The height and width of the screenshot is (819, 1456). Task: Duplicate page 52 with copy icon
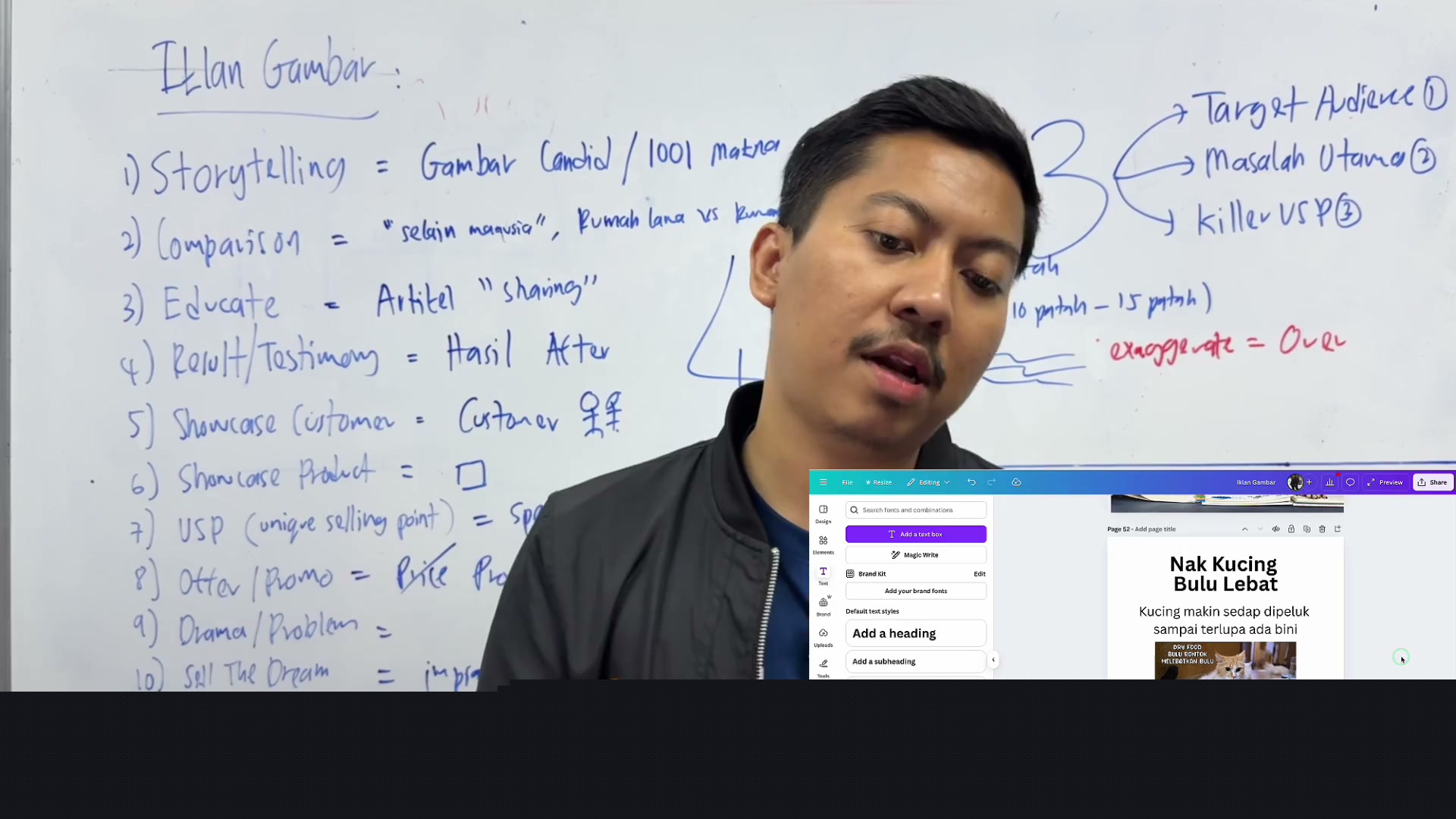1307,529
